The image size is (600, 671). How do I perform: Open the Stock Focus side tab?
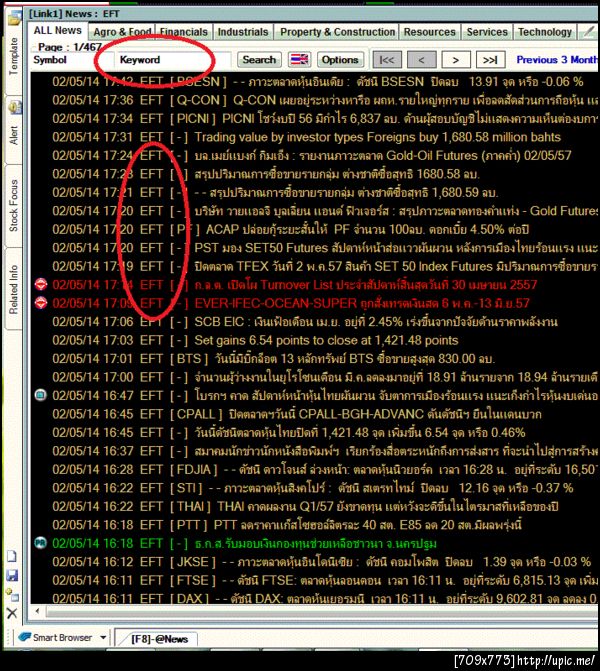coord(14,205)
